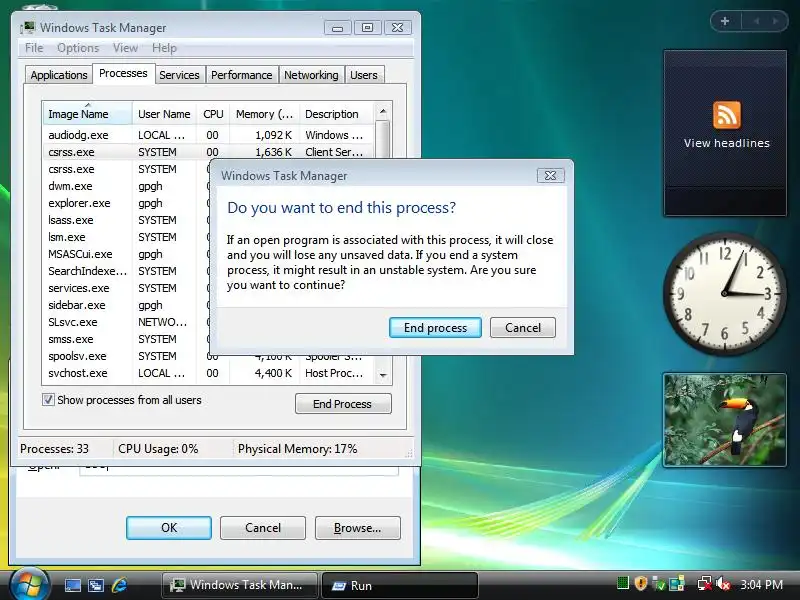Click End Process button in Task Manager

[343, 404]
